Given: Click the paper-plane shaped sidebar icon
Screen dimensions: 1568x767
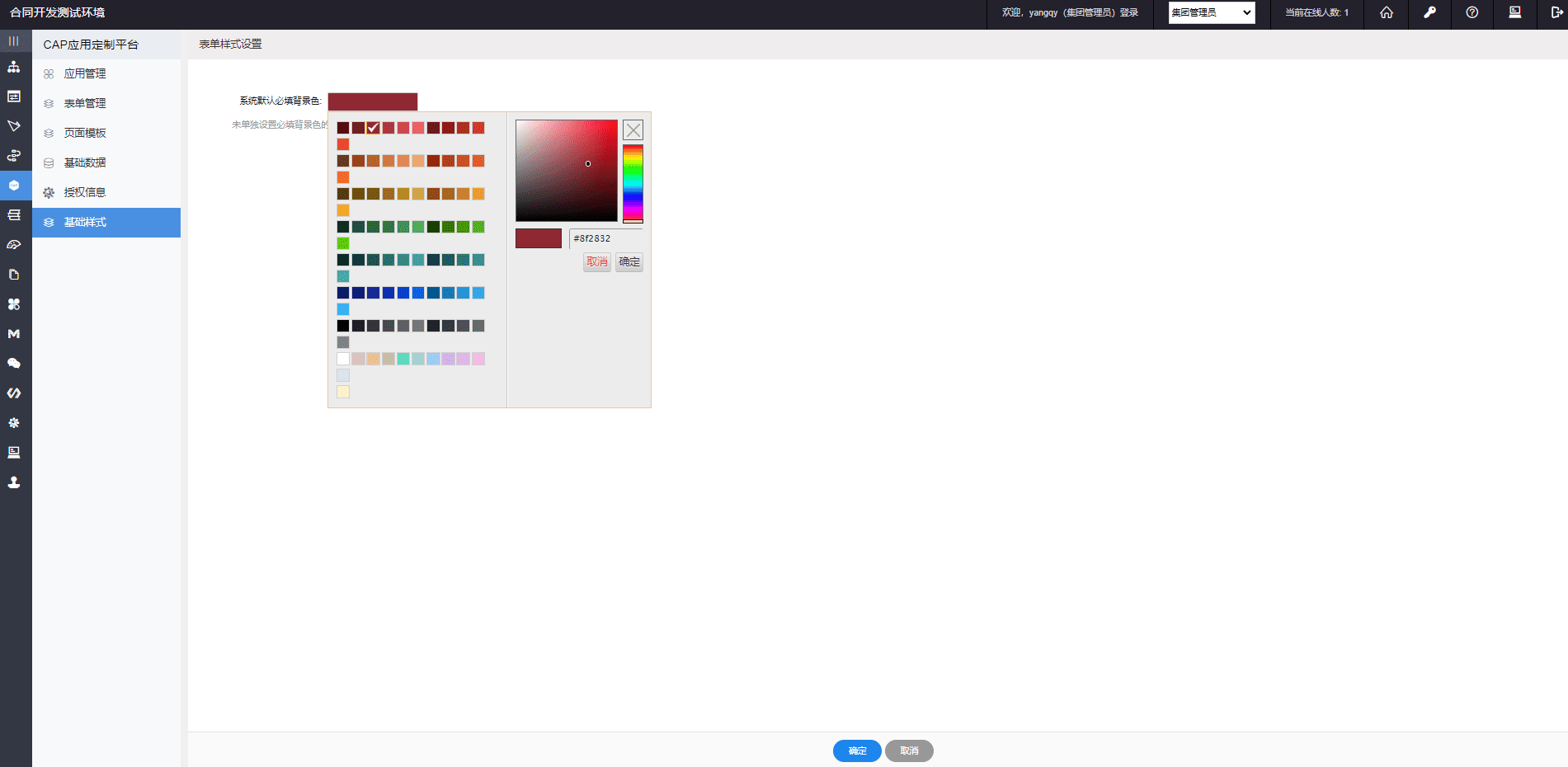Looking at the screenshot, I should click(x=14, y=126).
